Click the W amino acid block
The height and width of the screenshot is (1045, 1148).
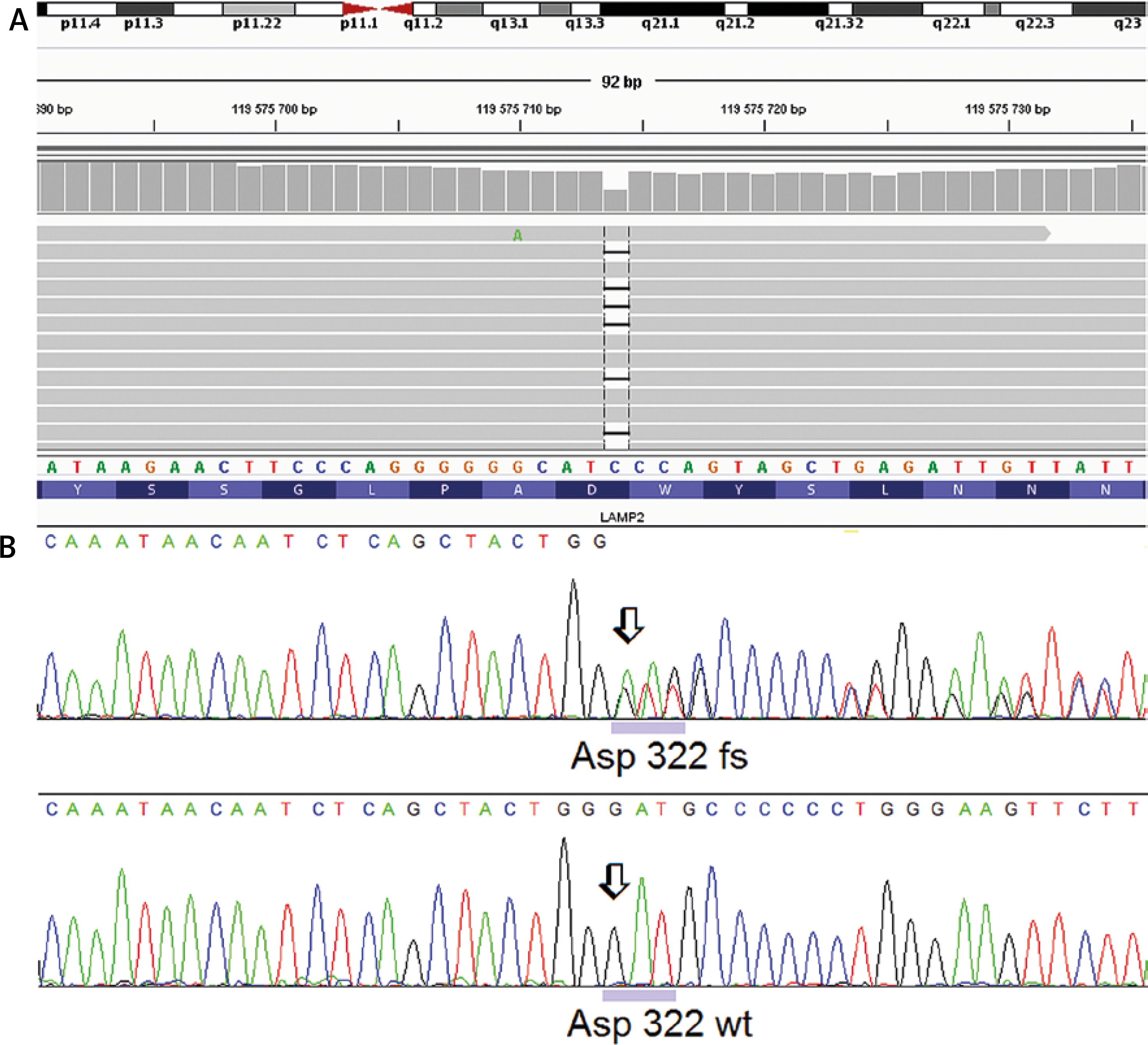pos(665,490)
